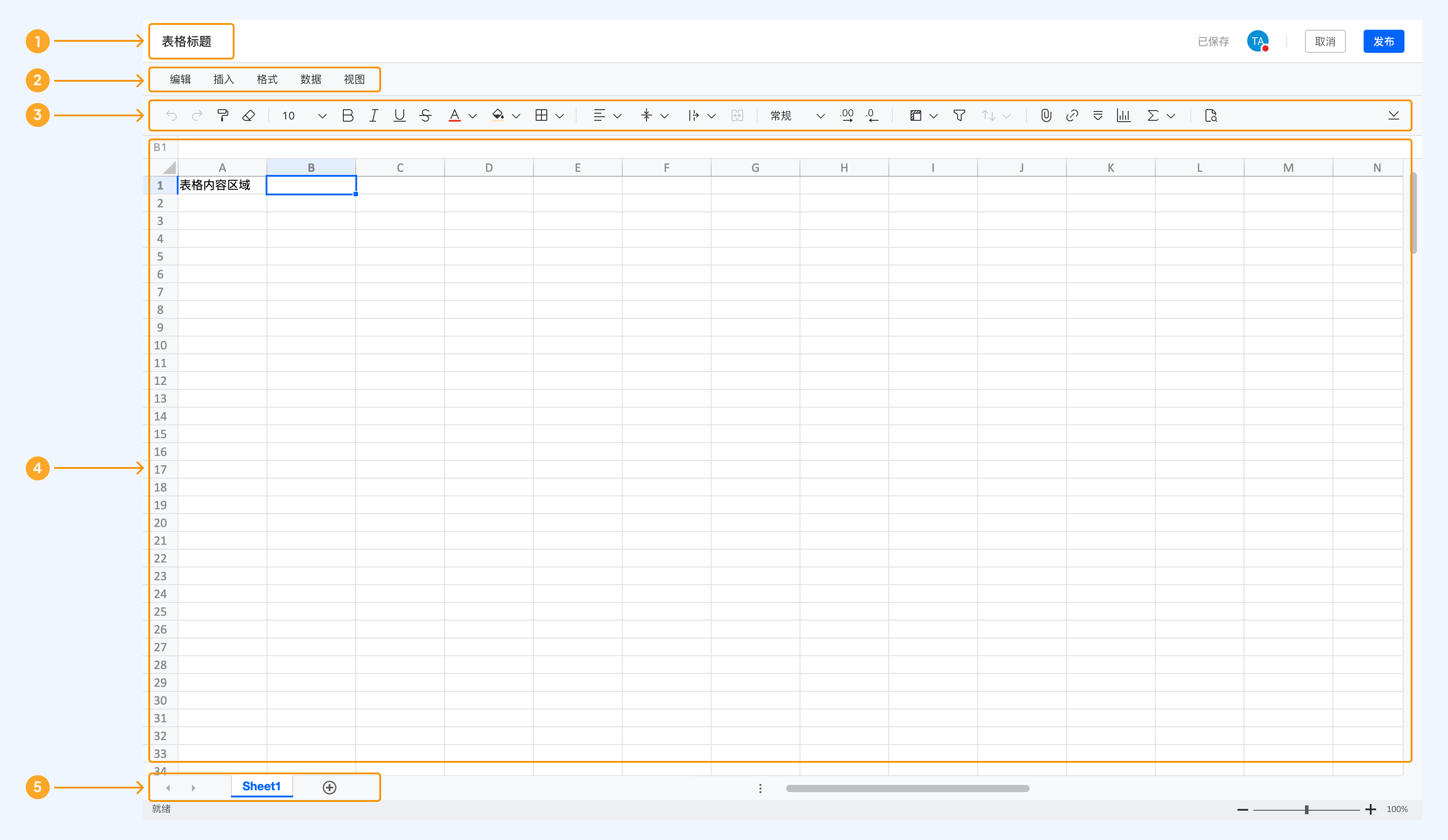Expand the fill color options arrow

(516, 116)
